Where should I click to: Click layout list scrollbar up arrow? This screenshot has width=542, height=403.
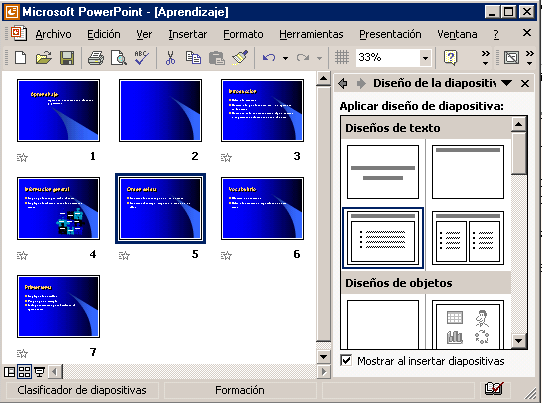(x=518, y=124)
